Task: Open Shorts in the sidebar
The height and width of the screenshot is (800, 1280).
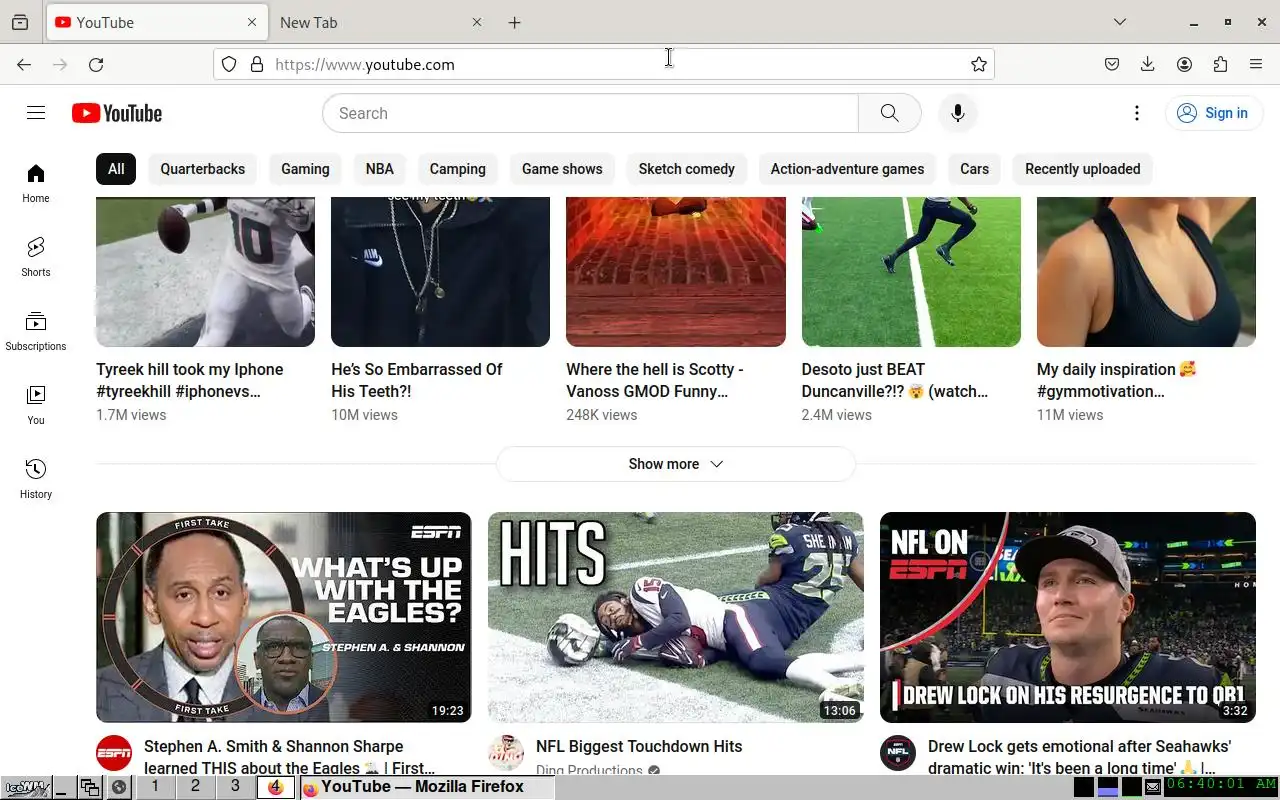Action: (36, 257)
